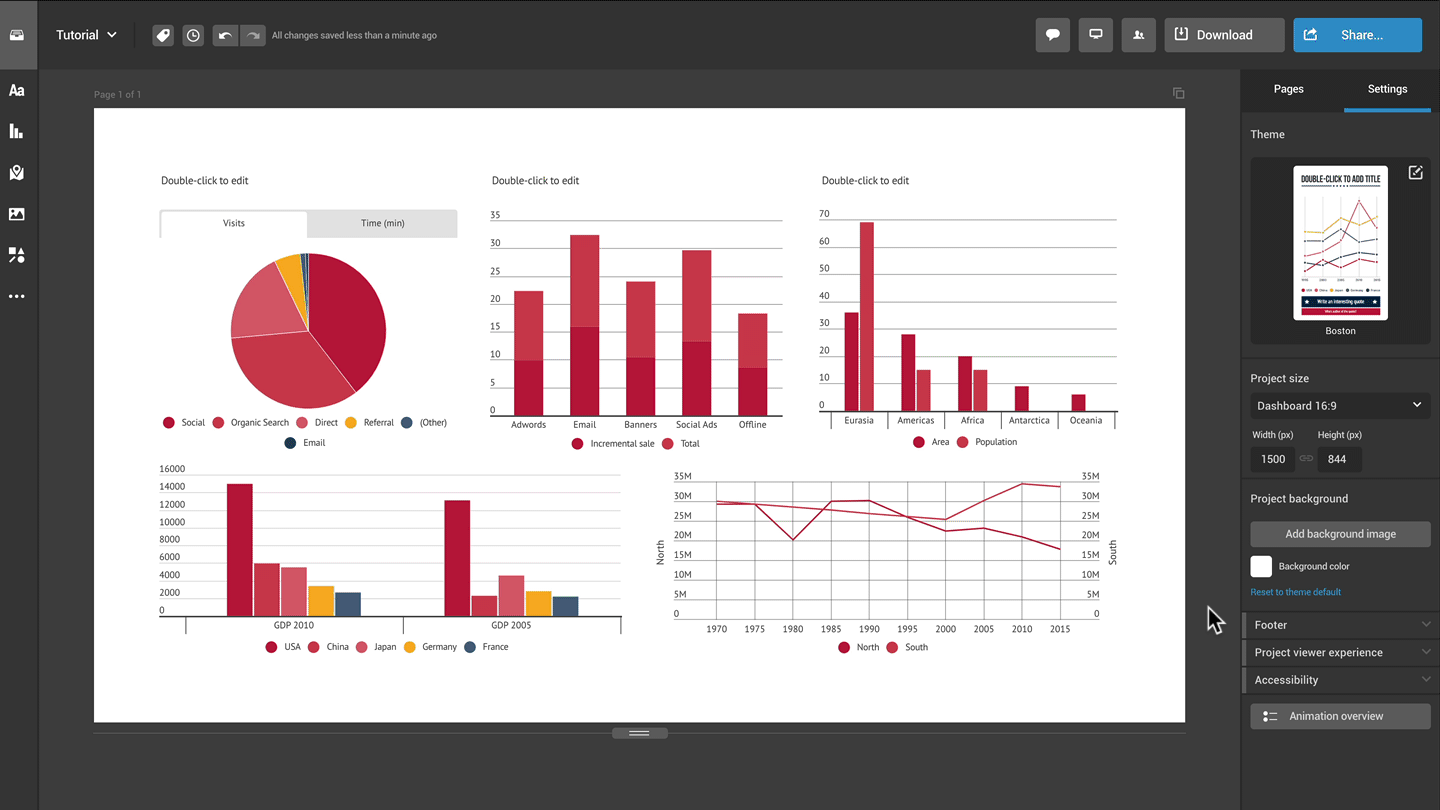Open the charts panel icon
1440x810 pixels.
pos(17,131)
